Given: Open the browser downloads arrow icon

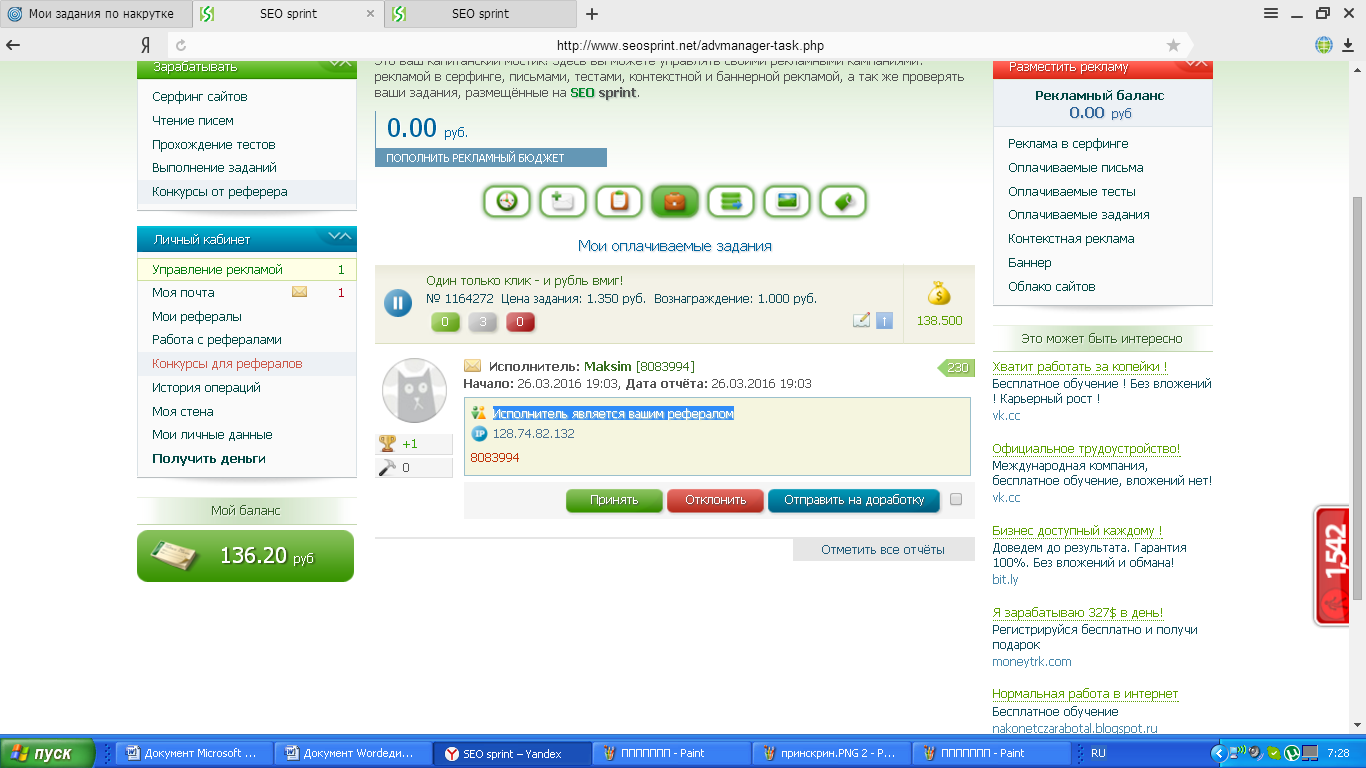Looking at the screenshot, I should pyautogui.click(x=1349, y=45).
